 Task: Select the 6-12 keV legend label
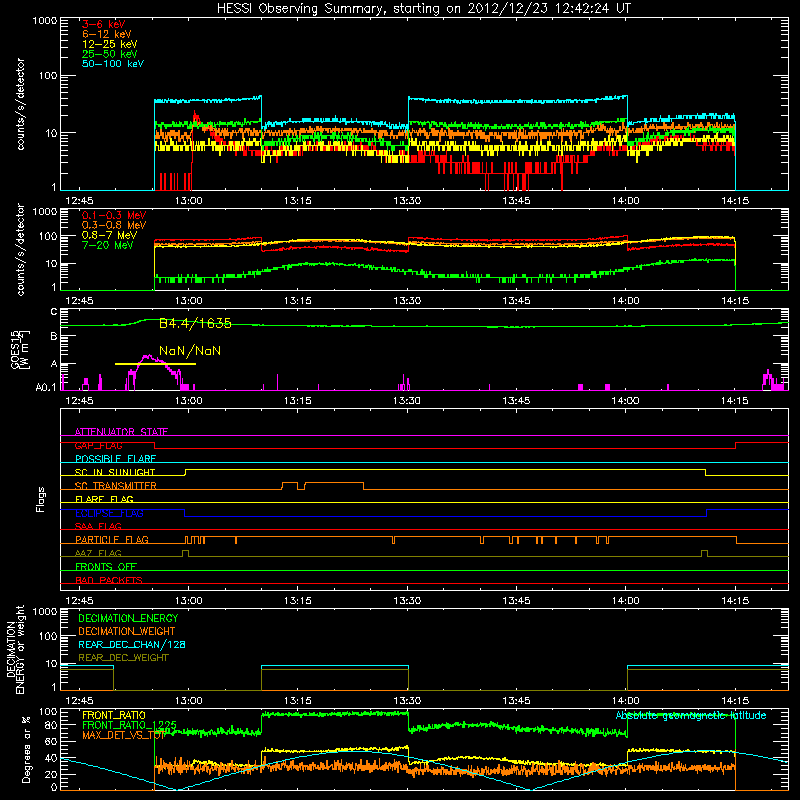click(x=107, y=34)
